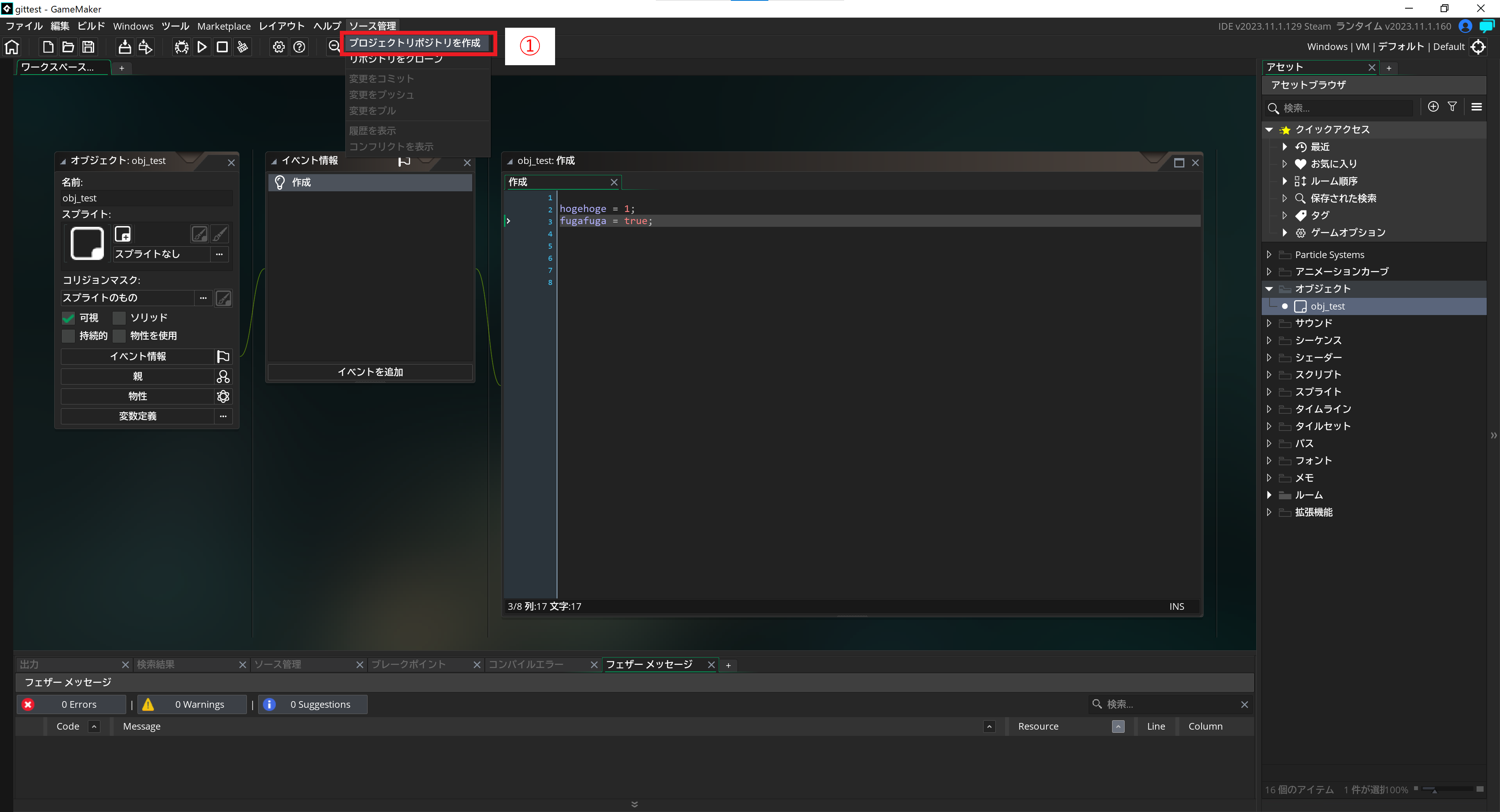Enable the ソリッド solid checkbox

point(119,318)
